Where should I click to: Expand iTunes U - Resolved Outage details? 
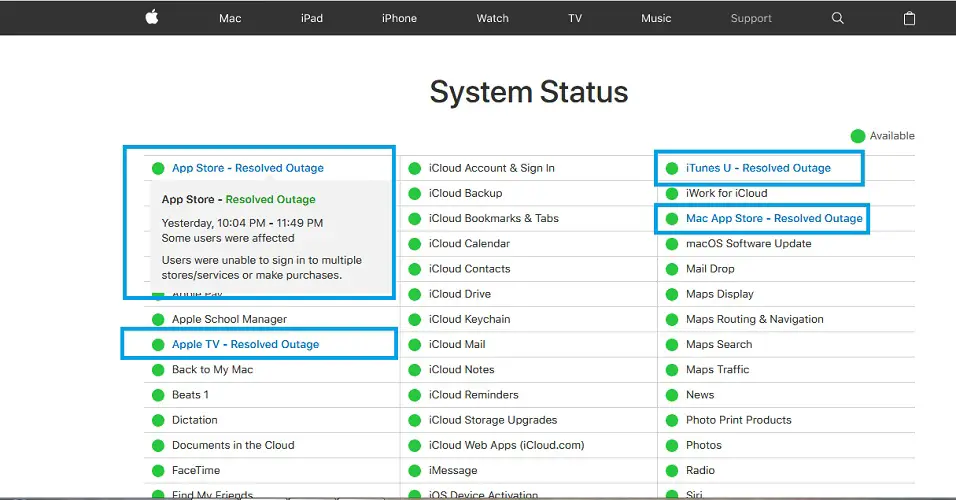pyautogui.click(x=758, y=168)
